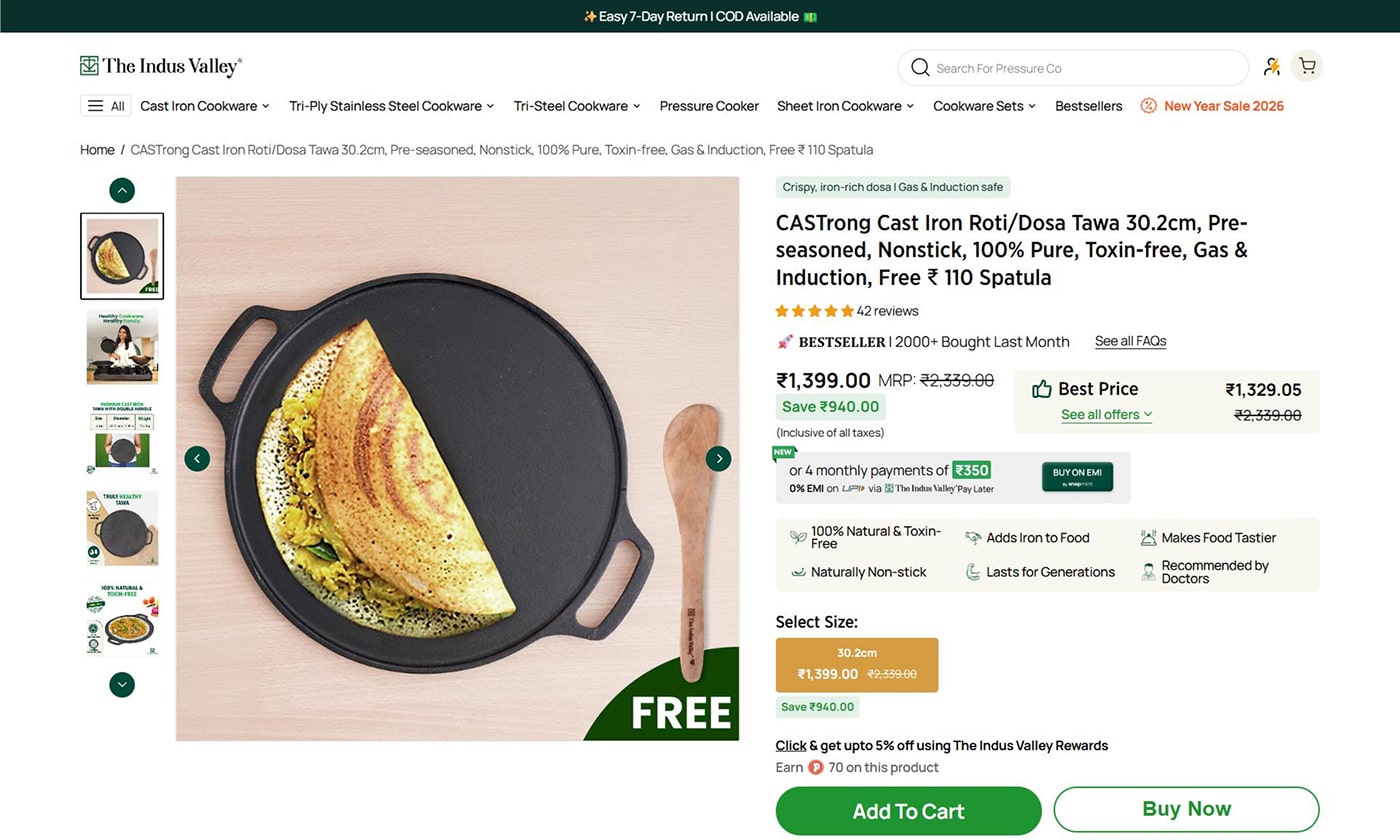Image resolution: width=1400 pixels, height=840 pixels.
Task: Click the Buy Now button
Action: pyautogui.click(x=1186, y=809)
